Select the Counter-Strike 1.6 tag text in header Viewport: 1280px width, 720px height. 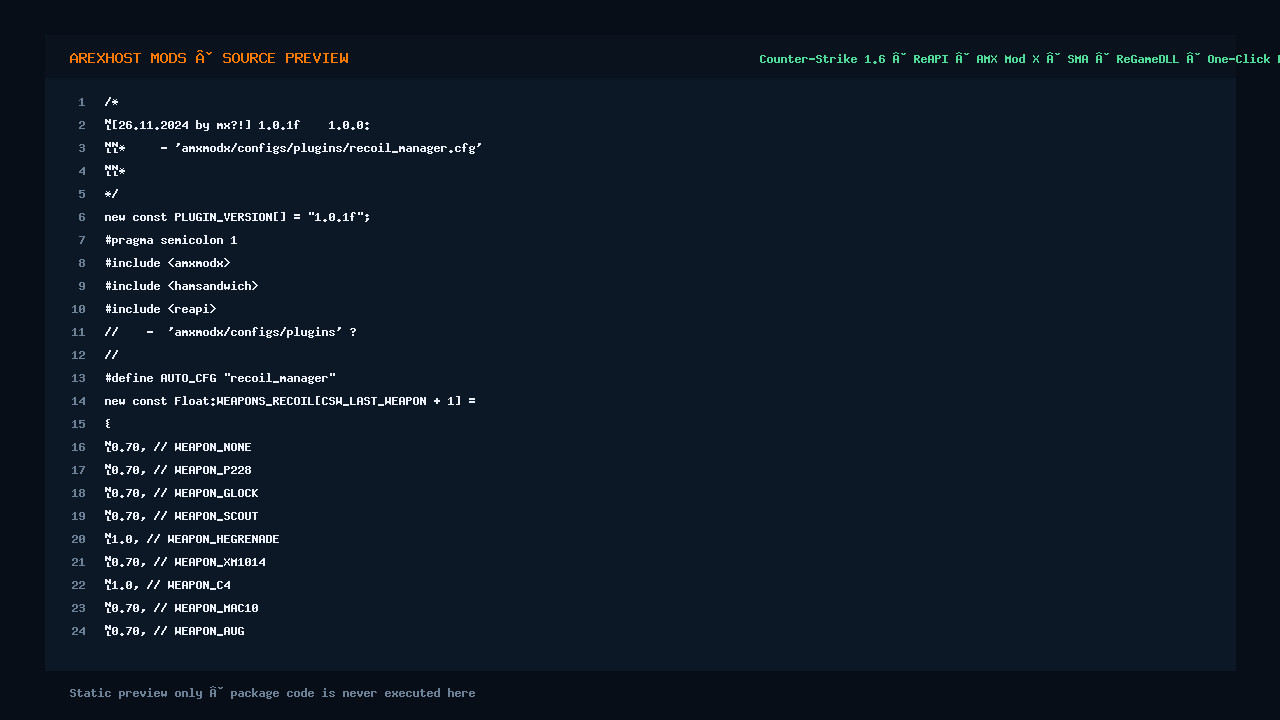pos(822,59)
